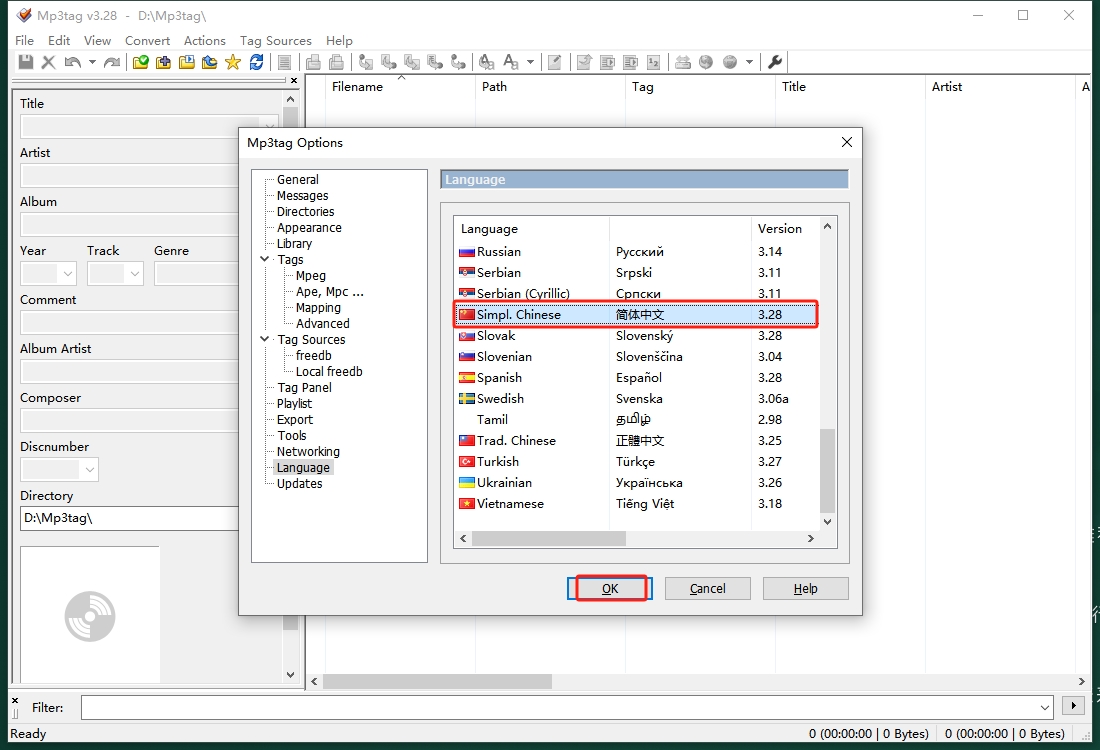Open the File menu
This screenshot has width=1100, height=750.
pos(25,41)
